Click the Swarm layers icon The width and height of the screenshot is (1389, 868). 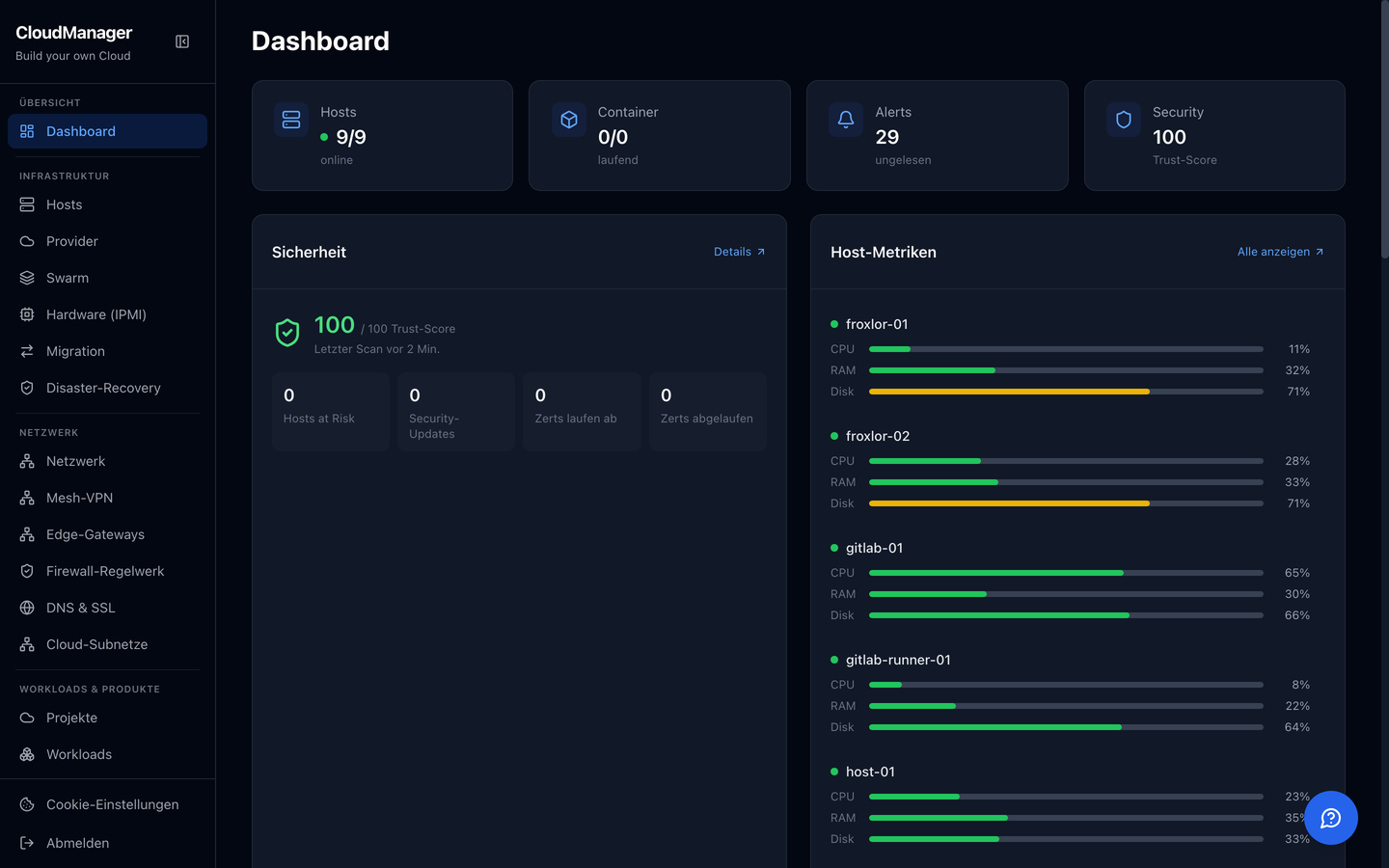click(27, 278)
